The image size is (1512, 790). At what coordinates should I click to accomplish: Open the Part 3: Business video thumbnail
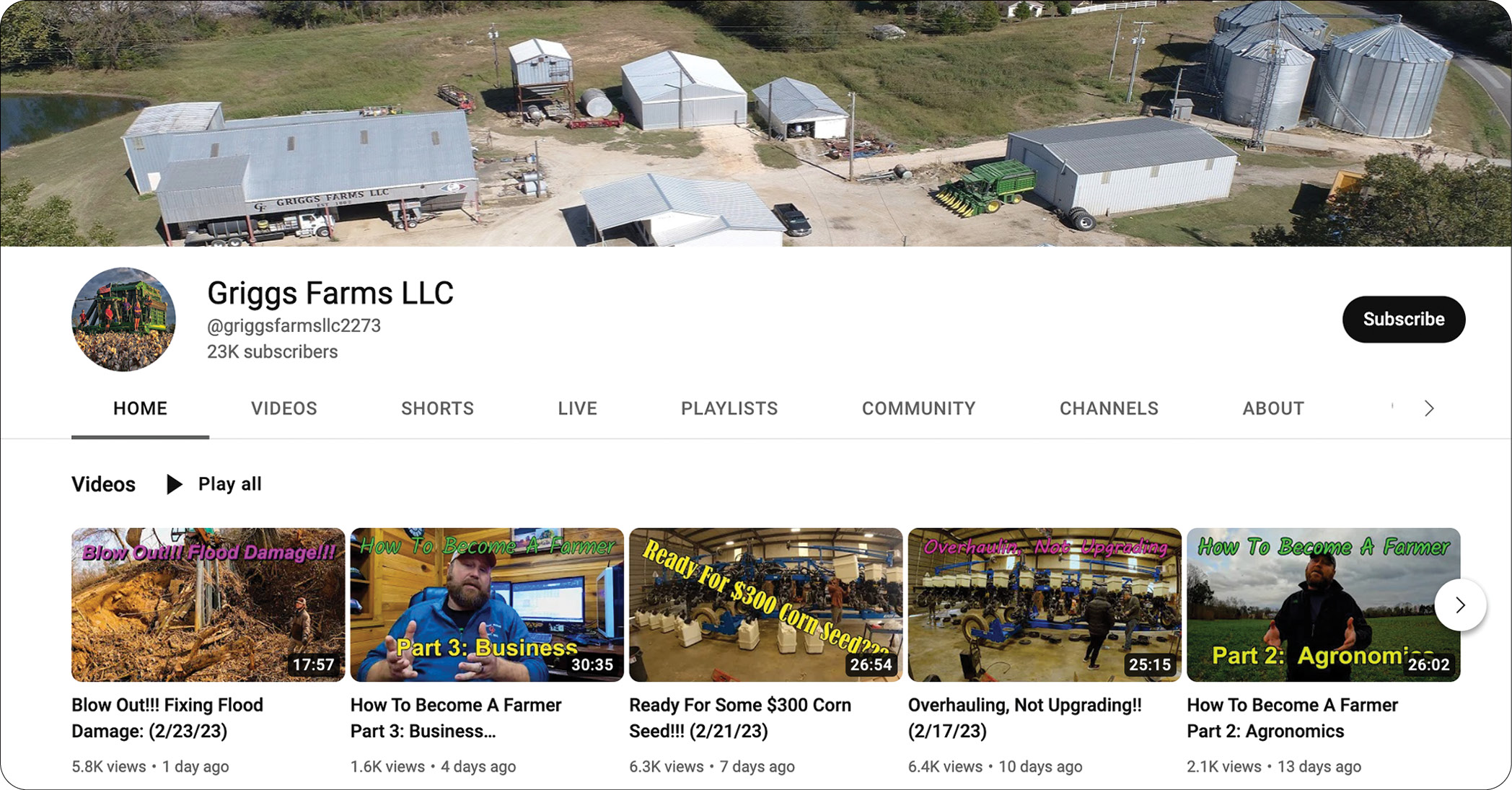(x=487, y=605)
